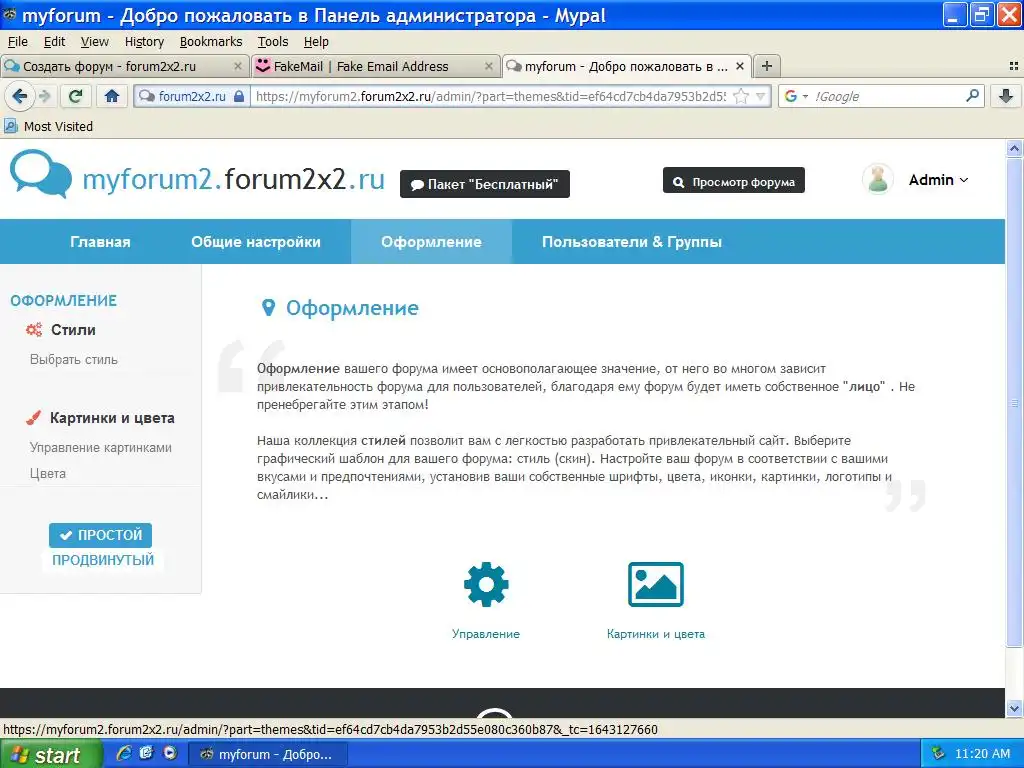Open the Most Visited bookmarks folder

pos(49,126)
